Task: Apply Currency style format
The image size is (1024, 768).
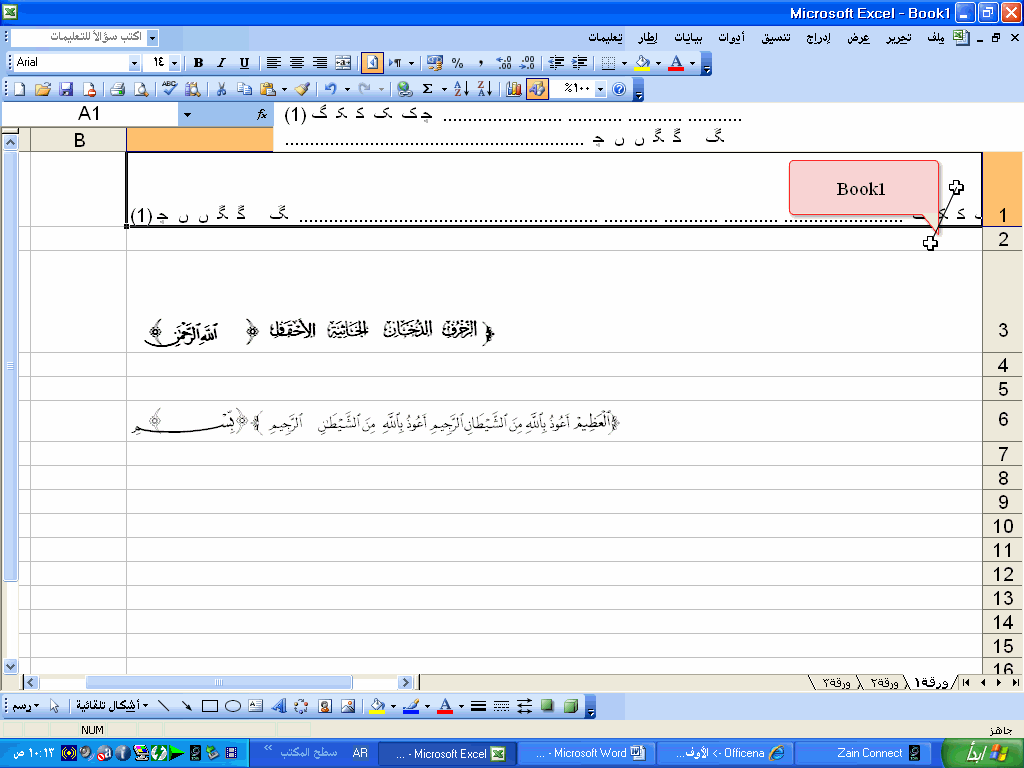Action: [x=434, y=63]
